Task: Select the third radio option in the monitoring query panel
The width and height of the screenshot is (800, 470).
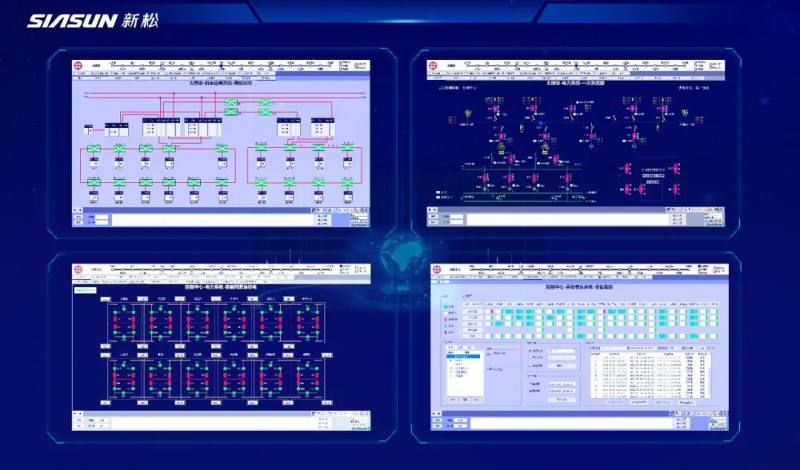Action: [530, 366]
